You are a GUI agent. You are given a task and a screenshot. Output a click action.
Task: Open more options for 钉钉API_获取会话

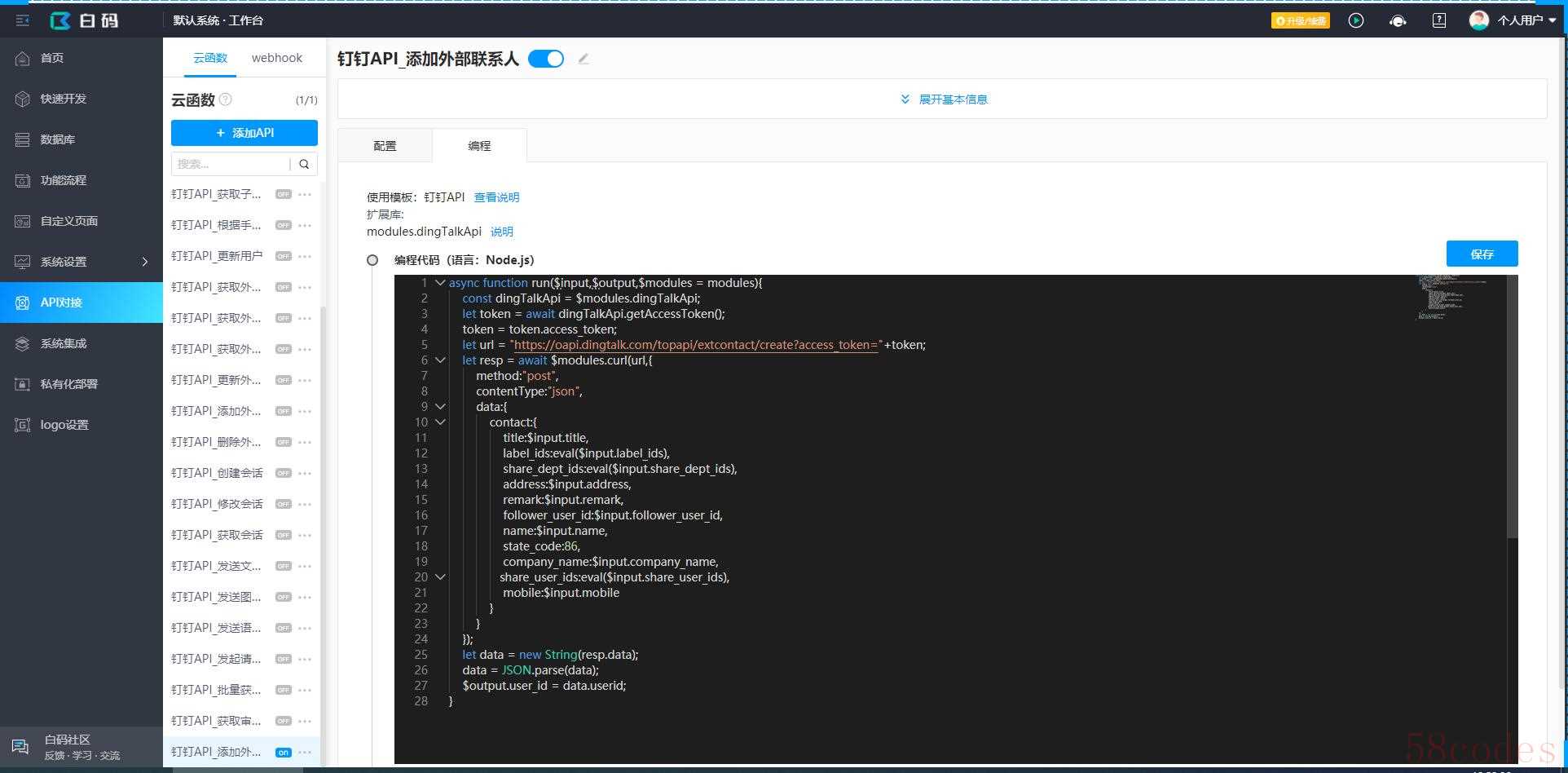tap(305, 535)
